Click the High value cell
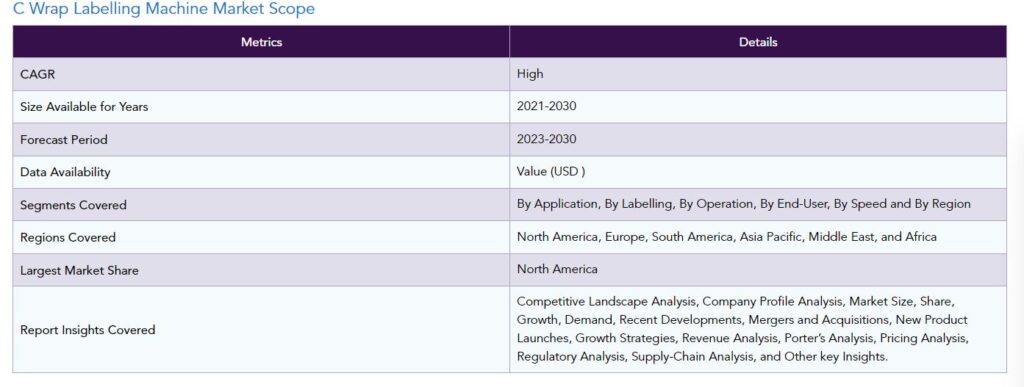Image resolution: width=1024 pixels, height=387 pixels. coord(758,74)
